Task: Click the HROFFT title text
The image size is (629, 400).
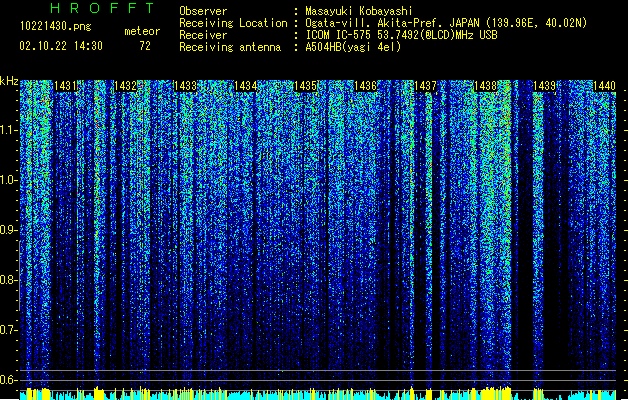Action: coord(102,8)
